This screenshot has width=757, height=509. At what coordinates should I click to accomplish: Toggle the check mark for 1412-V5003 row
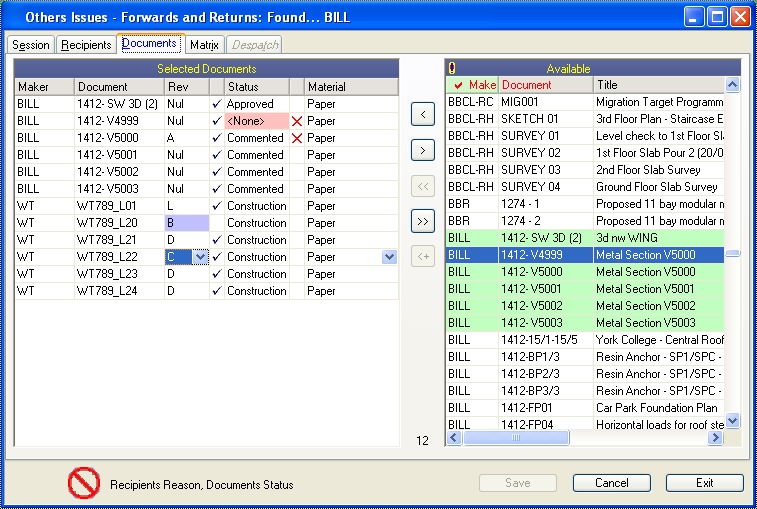coord(217,188)
